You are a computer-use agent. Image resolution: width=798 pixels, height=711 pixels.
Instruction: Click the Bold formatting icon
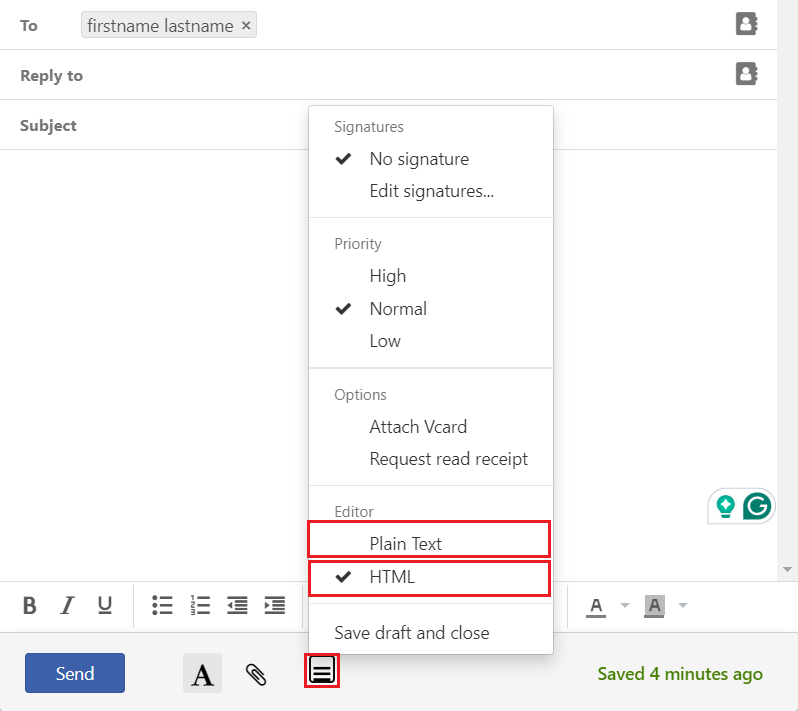30,605
